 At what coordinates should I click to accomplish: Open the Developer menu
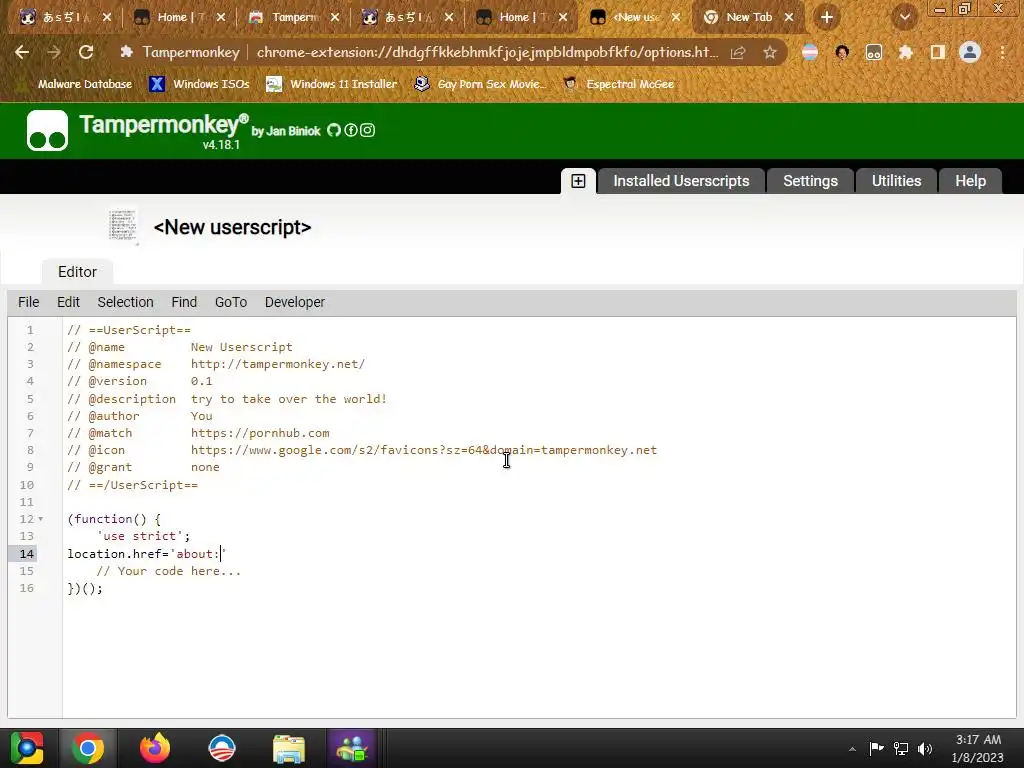tap(295, 302)
